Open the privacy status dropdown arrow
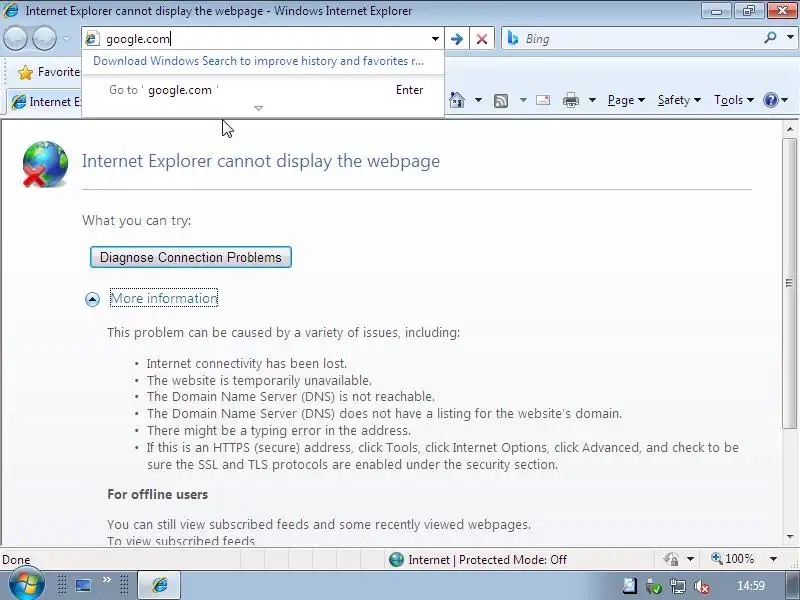The height and width of the screenshot is (600, 800). pyautogui.click(x=690, y=559)
